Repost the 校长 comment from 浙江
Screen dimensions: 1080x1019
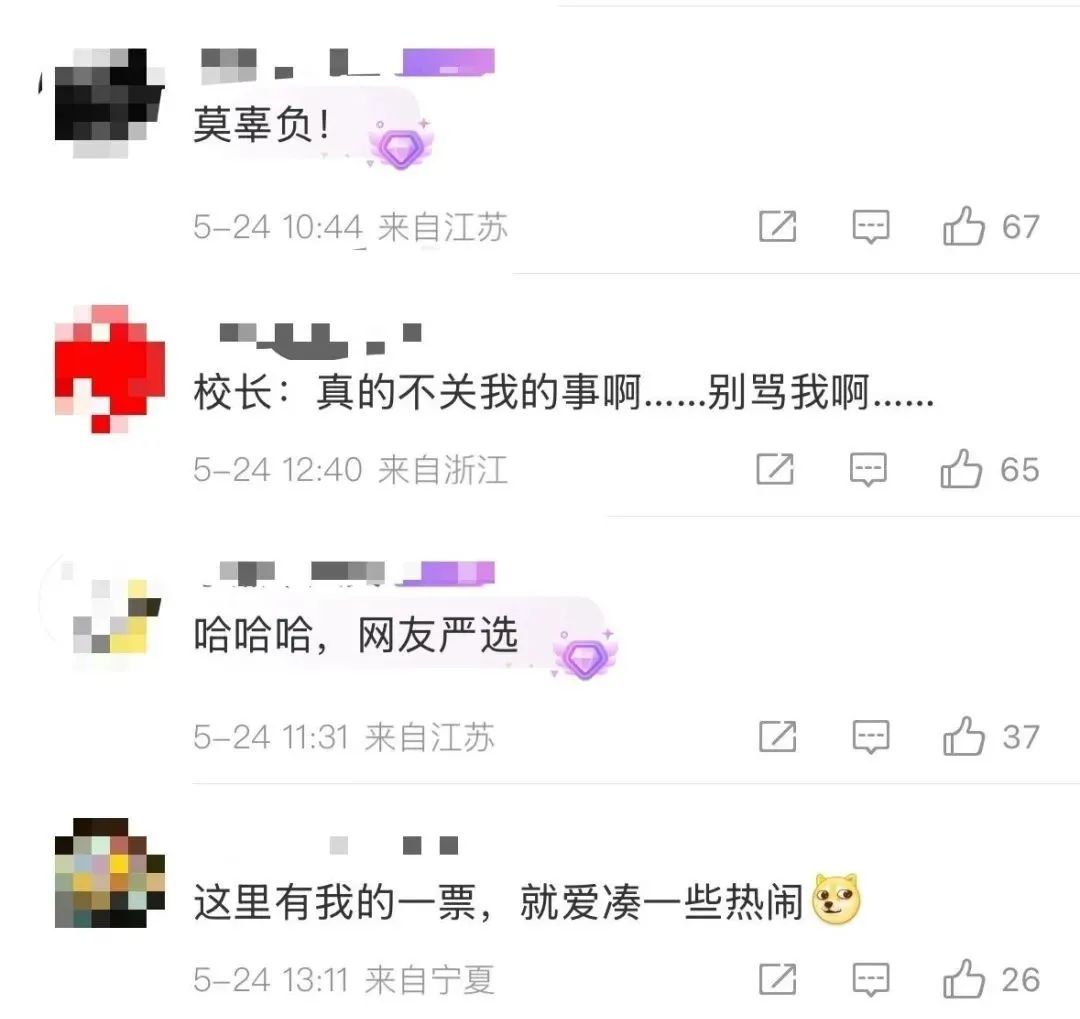coord(775,469)
